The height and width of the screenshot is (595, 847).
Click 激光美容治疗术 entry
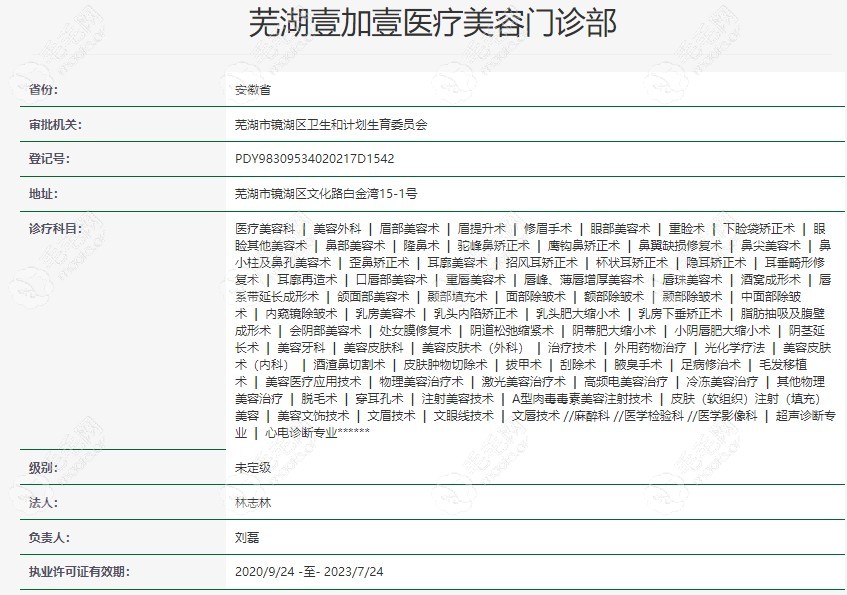(523, 382)
